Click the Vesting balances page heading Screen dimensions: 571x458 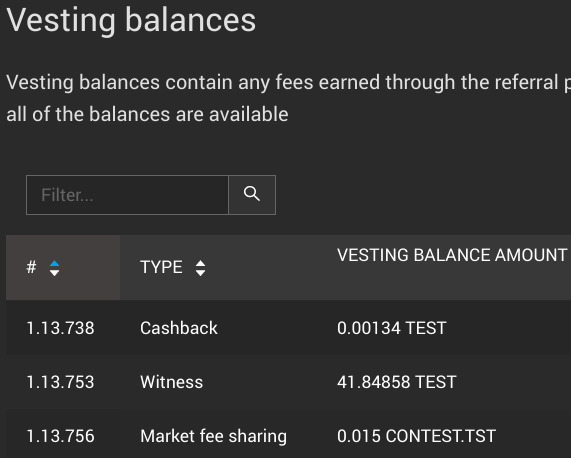point(131,20)
